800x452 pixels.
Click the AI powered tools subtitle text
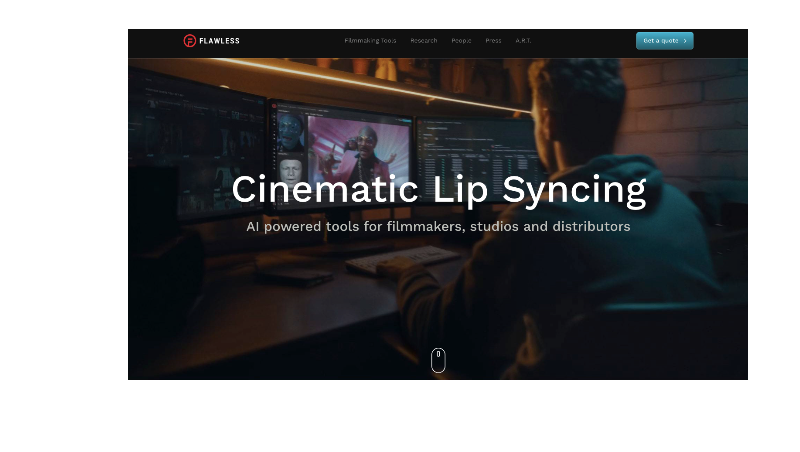(438, 227)
